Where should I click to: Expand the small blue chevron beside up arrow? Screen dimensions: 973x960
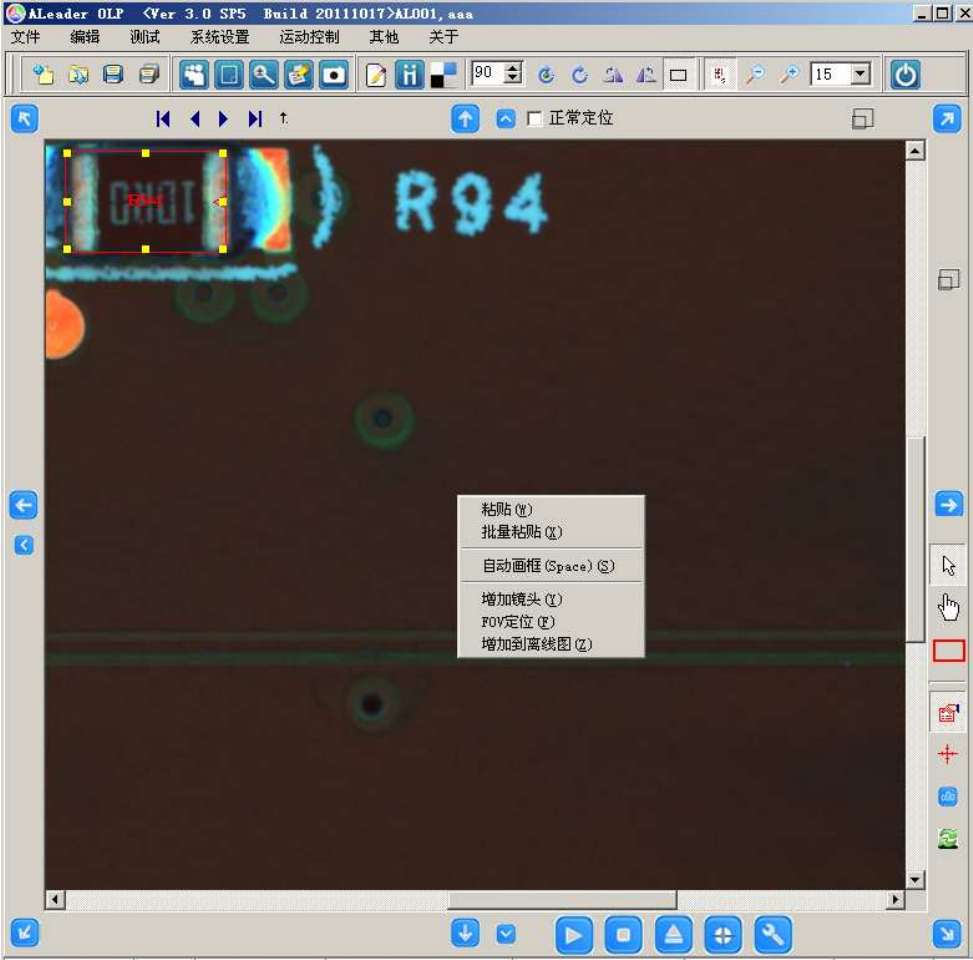pos(506,119)
